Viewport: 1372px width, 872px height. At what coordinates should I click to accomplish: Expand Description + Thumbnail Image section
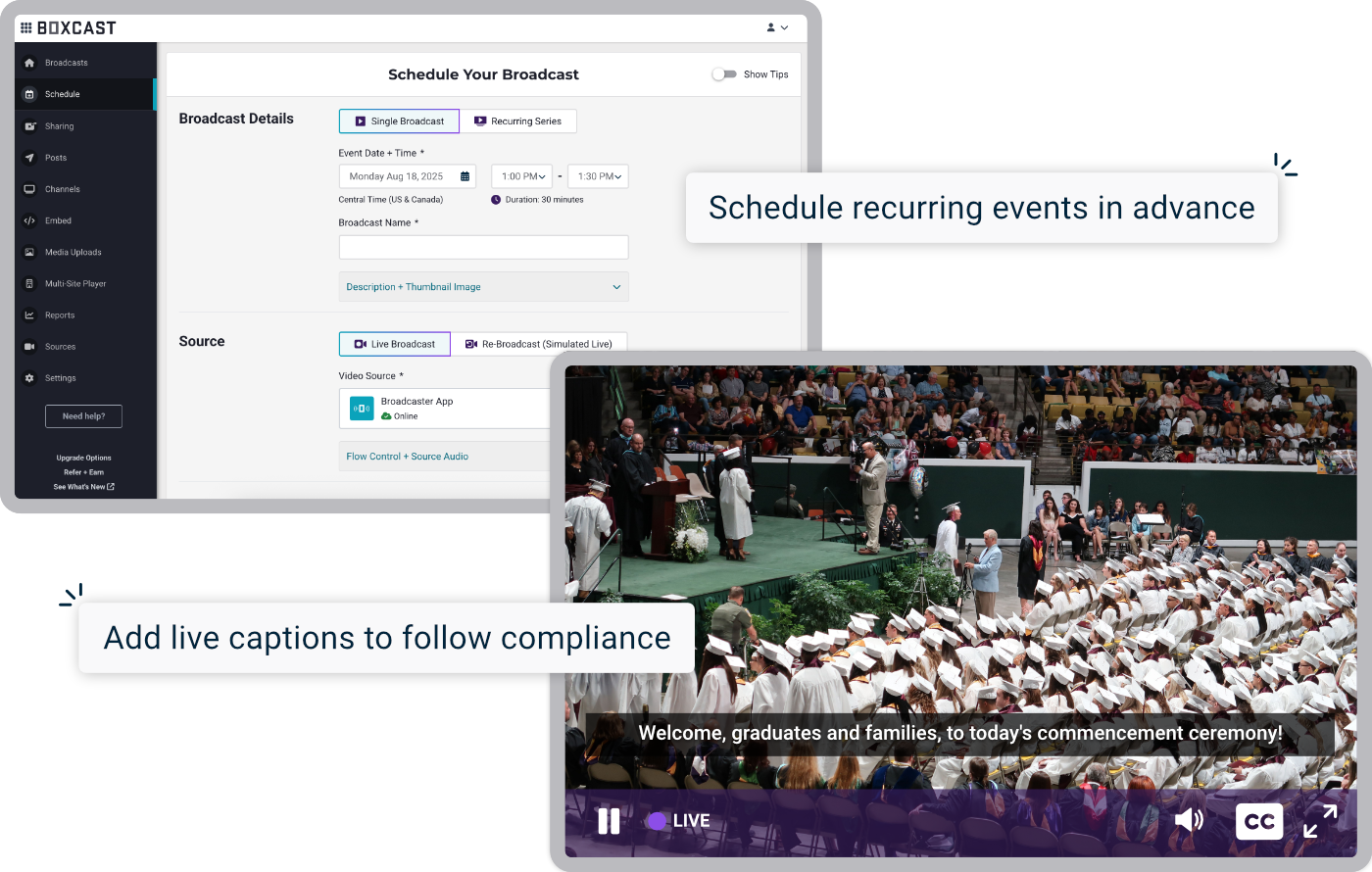(x=484, y=287)
